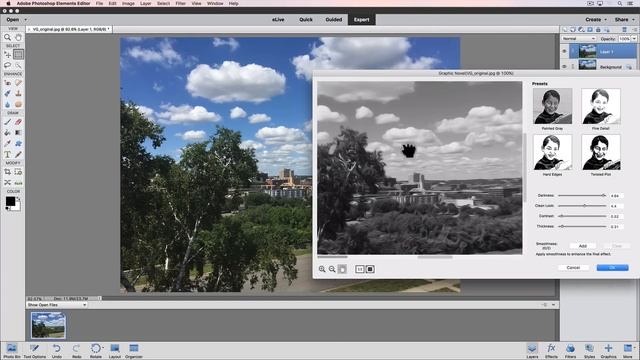Image resolution: width=640 pixels, height=360 pixels.
Task: Open the Filter menu
Action: click(180, 3)
